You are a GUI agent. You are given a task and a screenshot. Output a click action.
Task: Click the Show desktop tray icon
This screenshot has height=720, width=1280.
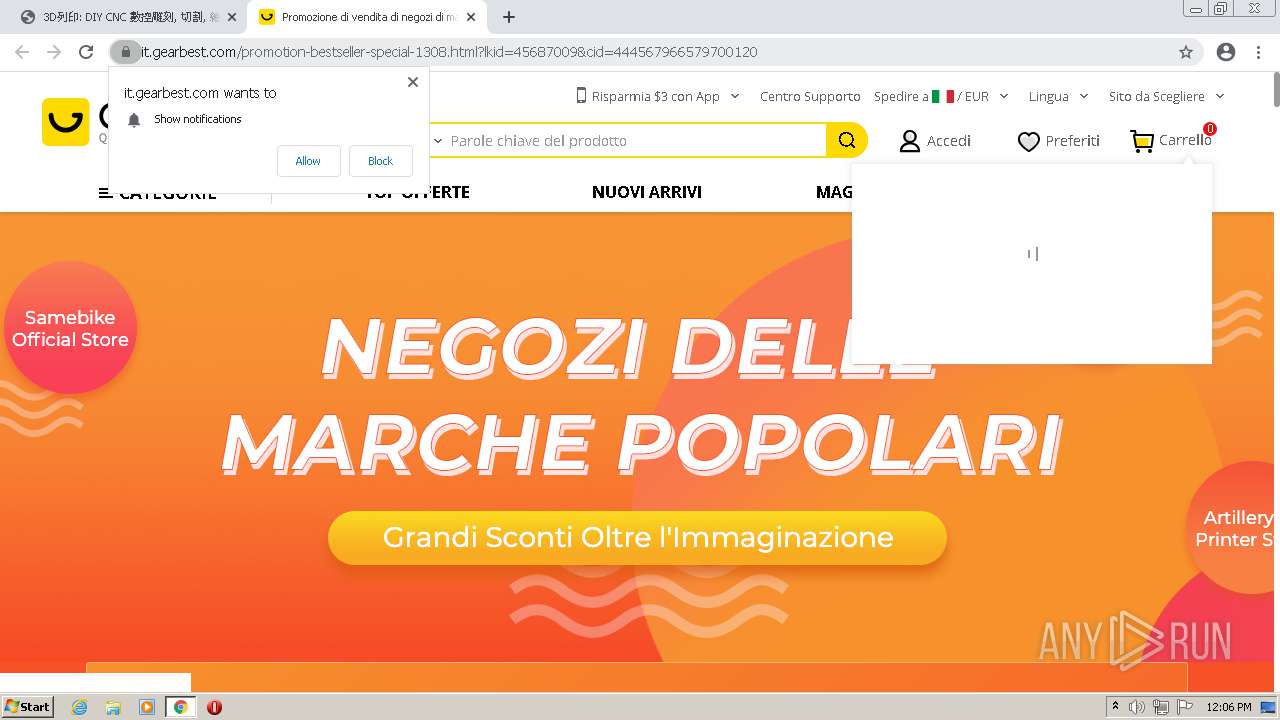click(x=1269, y=707)
